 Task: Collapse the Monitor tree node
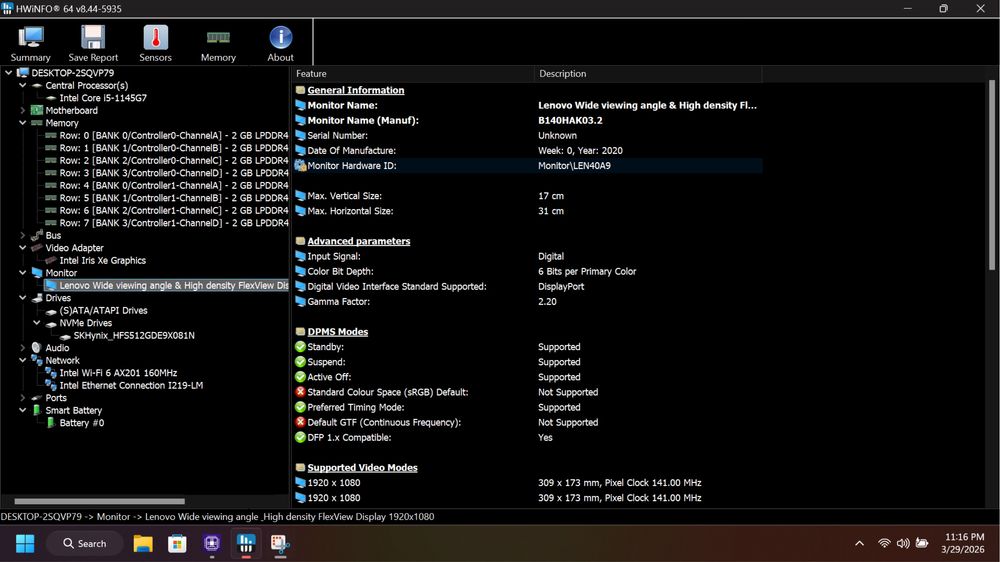point(23,272)
